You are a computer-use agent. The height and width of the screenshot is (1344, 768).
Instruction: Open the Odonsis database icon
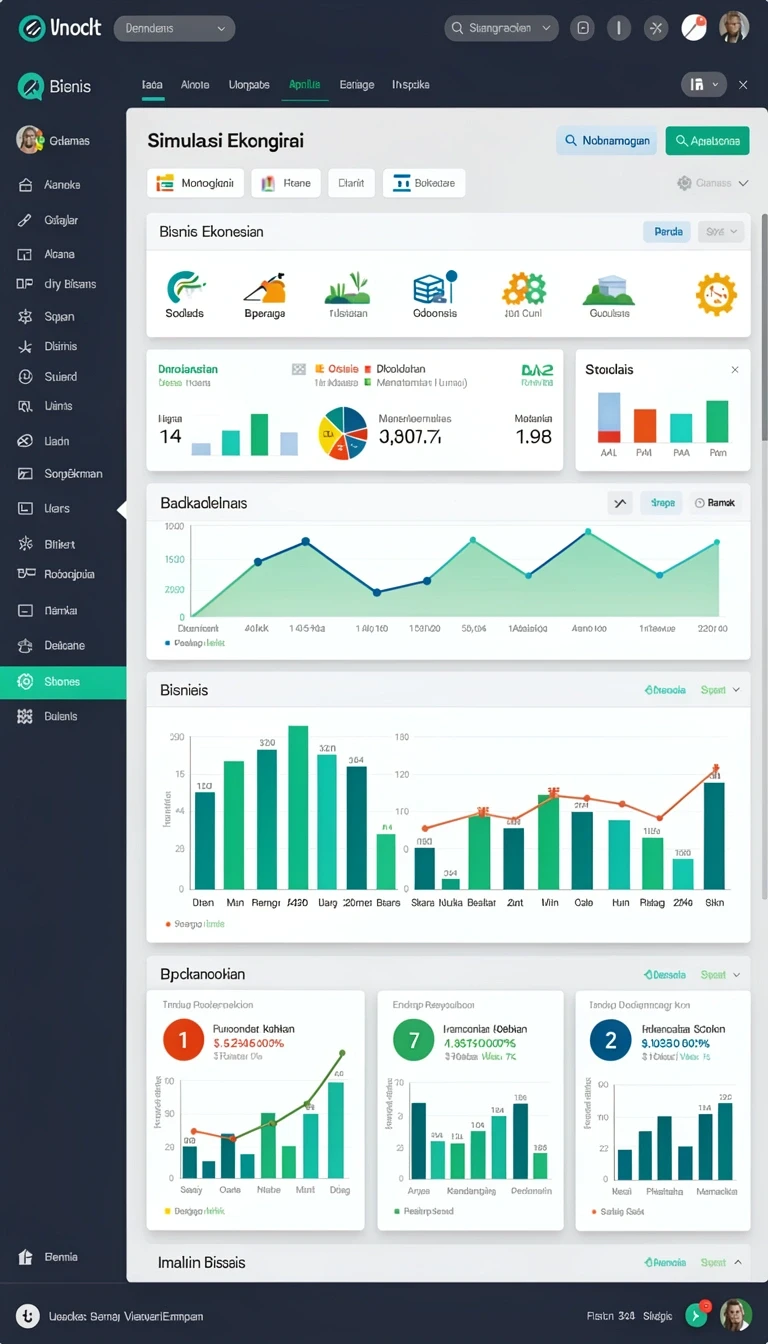(434, 287)
